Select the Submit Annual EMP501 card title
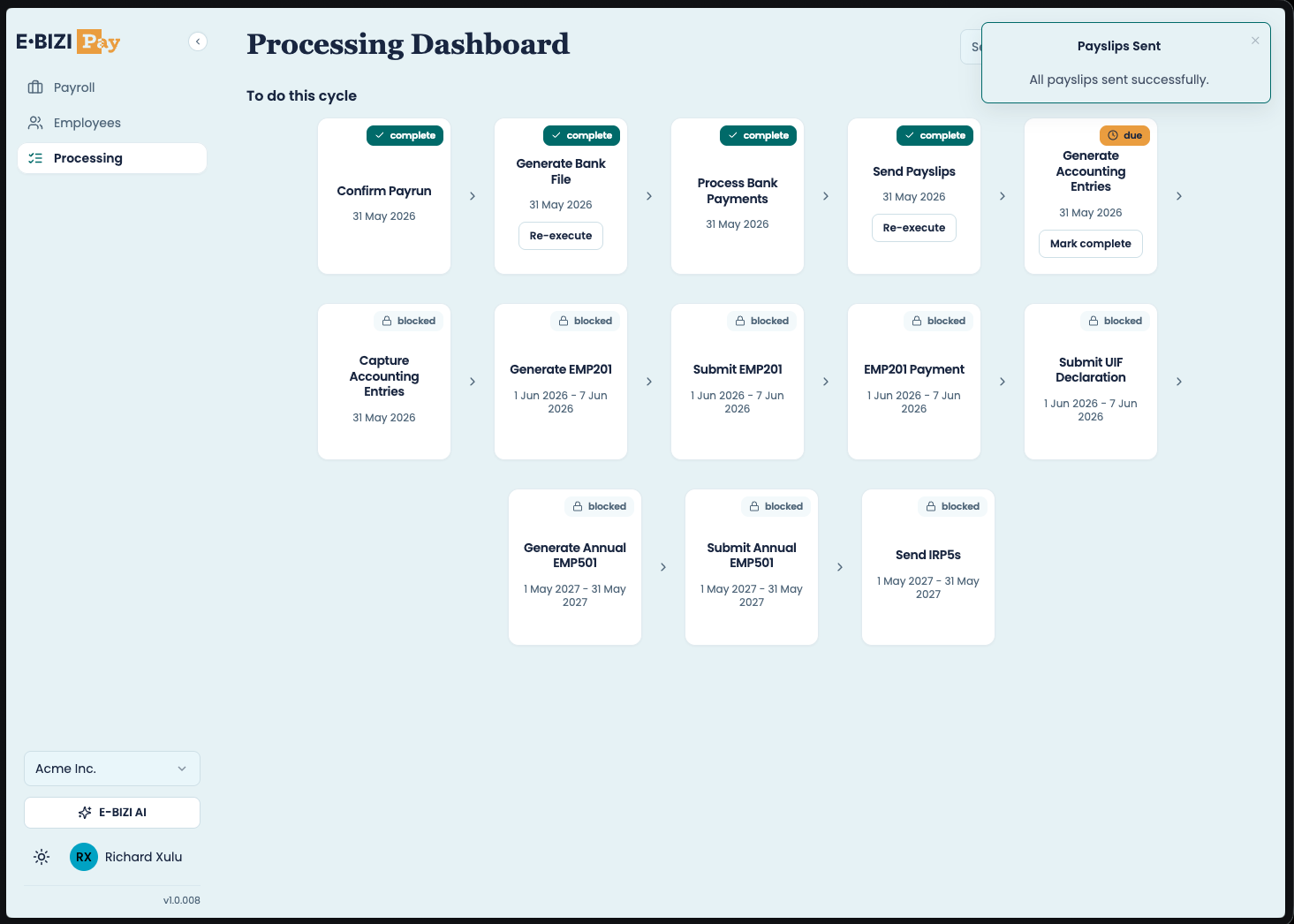Screen dimensions: 1294x924 pyautogui.click(x=752, y=555)
